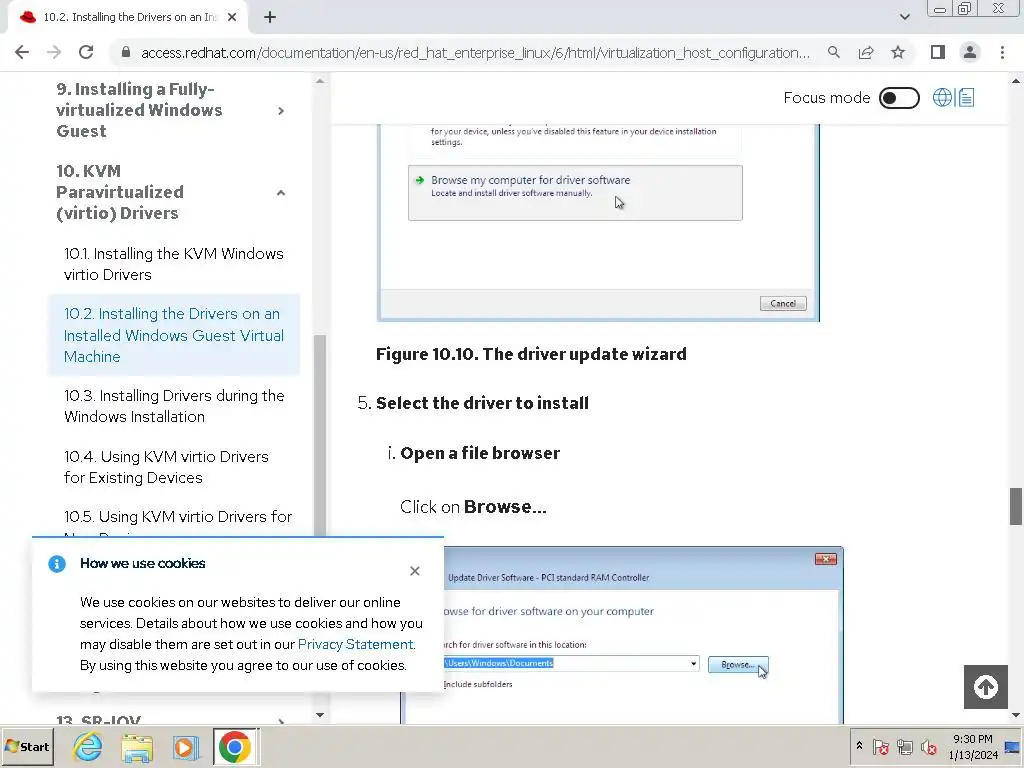Launch Internet Explorer from taskbar

click(x=88, y=746)
